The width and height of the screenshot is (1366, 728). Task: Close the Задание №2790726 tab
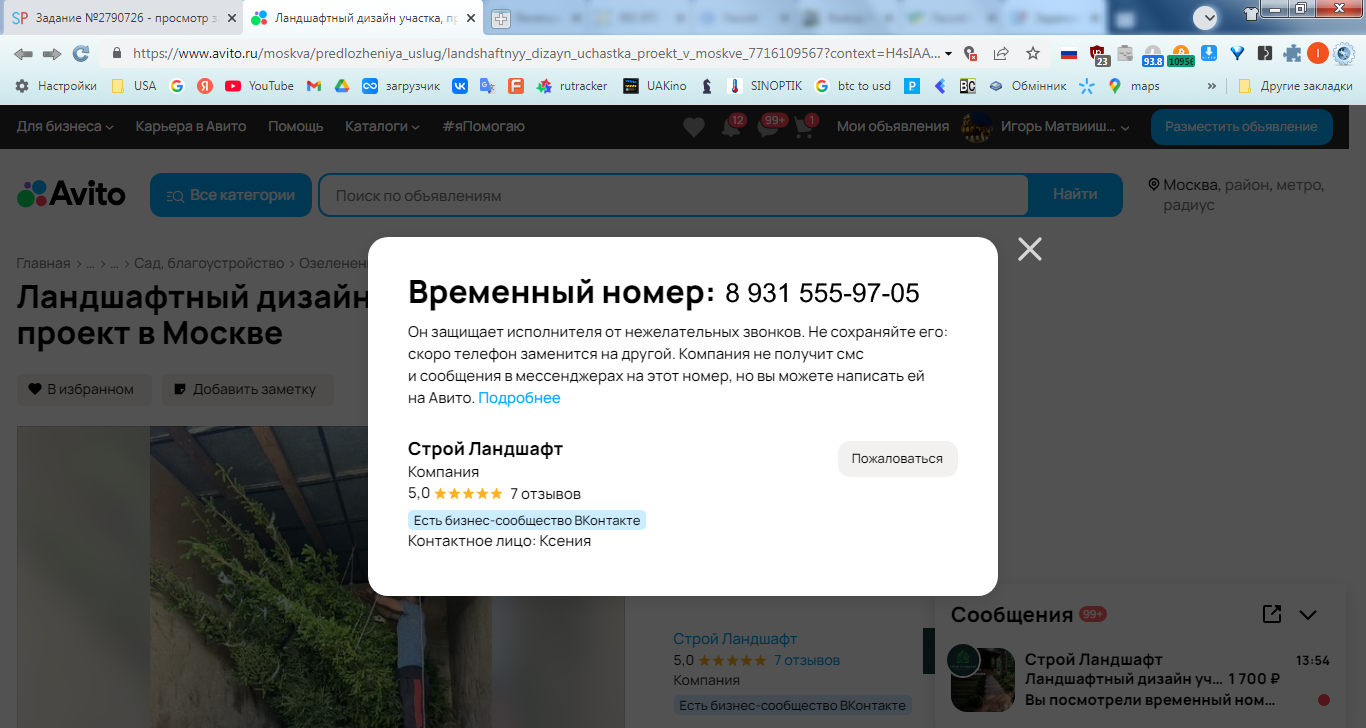(231, 18)
